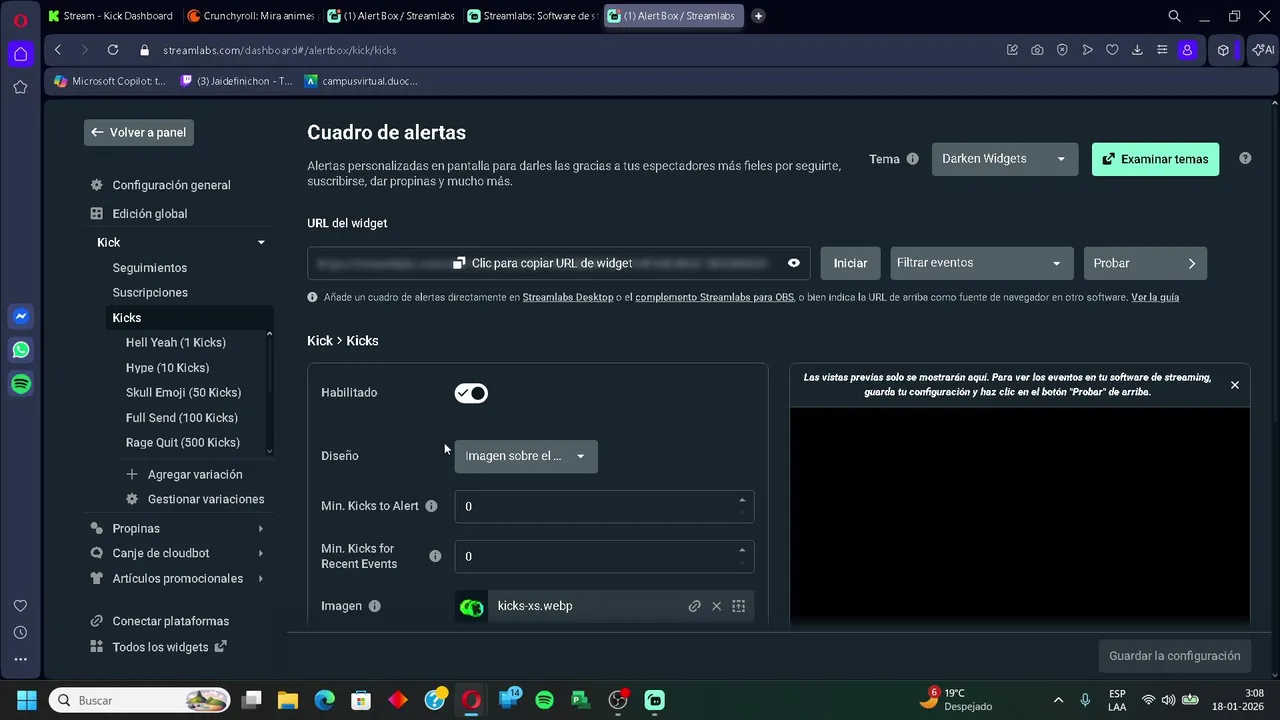Open Windows Start menu
The width and height of the screenshot is (1280, 720).
pos(27,700)
